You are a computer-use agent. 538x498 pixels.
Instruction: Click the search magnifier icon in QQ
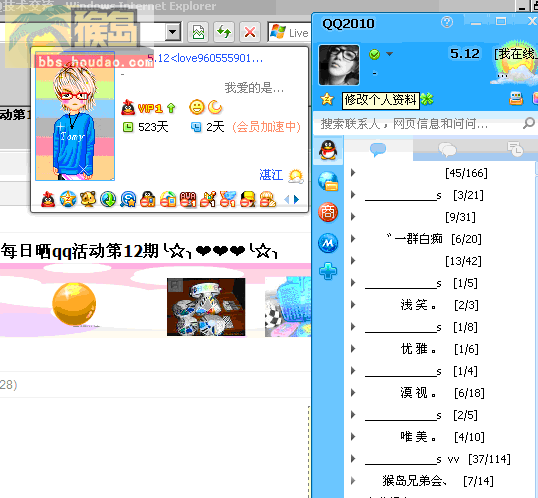[x=528, y=123]
